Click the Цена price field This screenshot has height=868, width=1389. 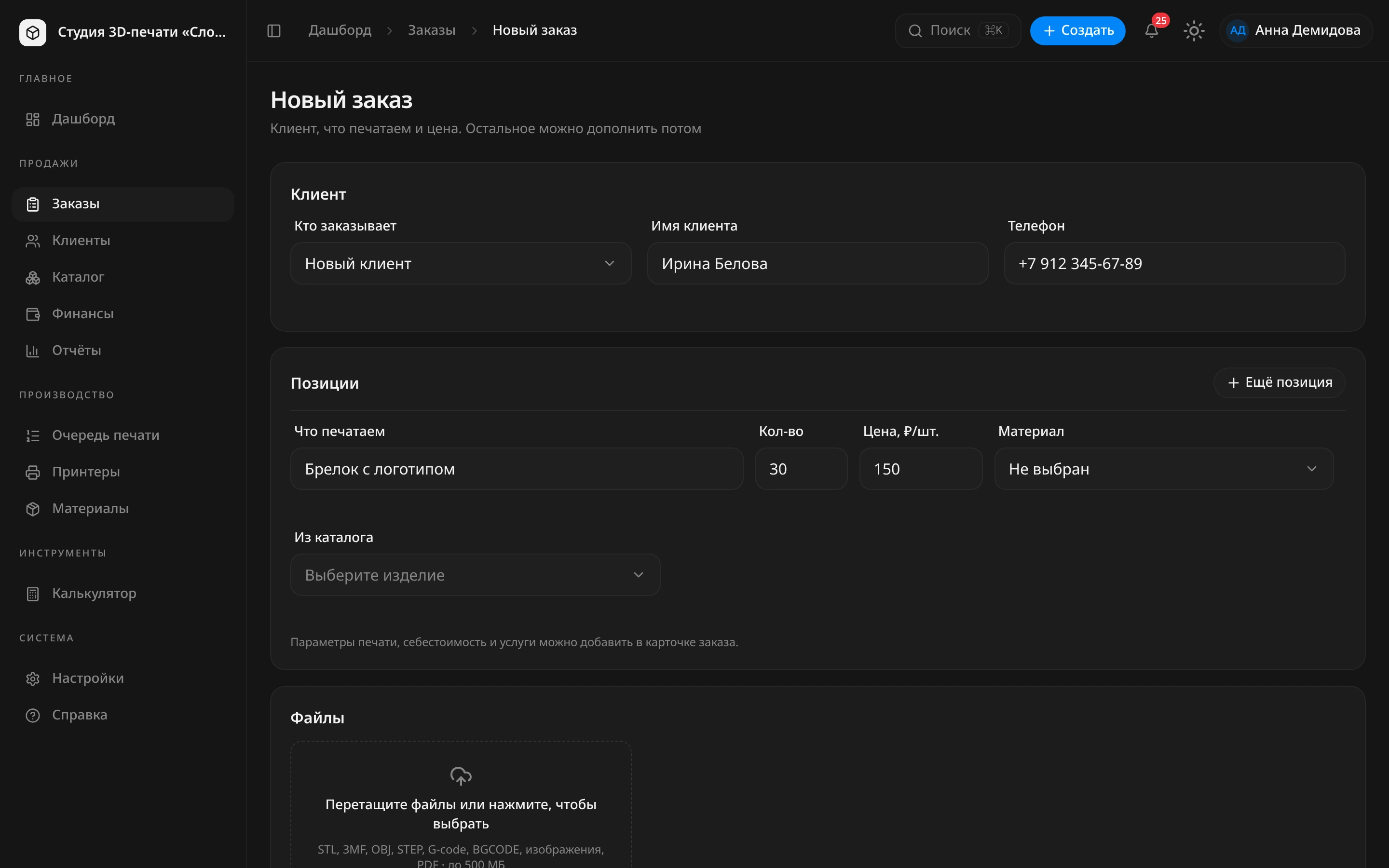[921, 469]
